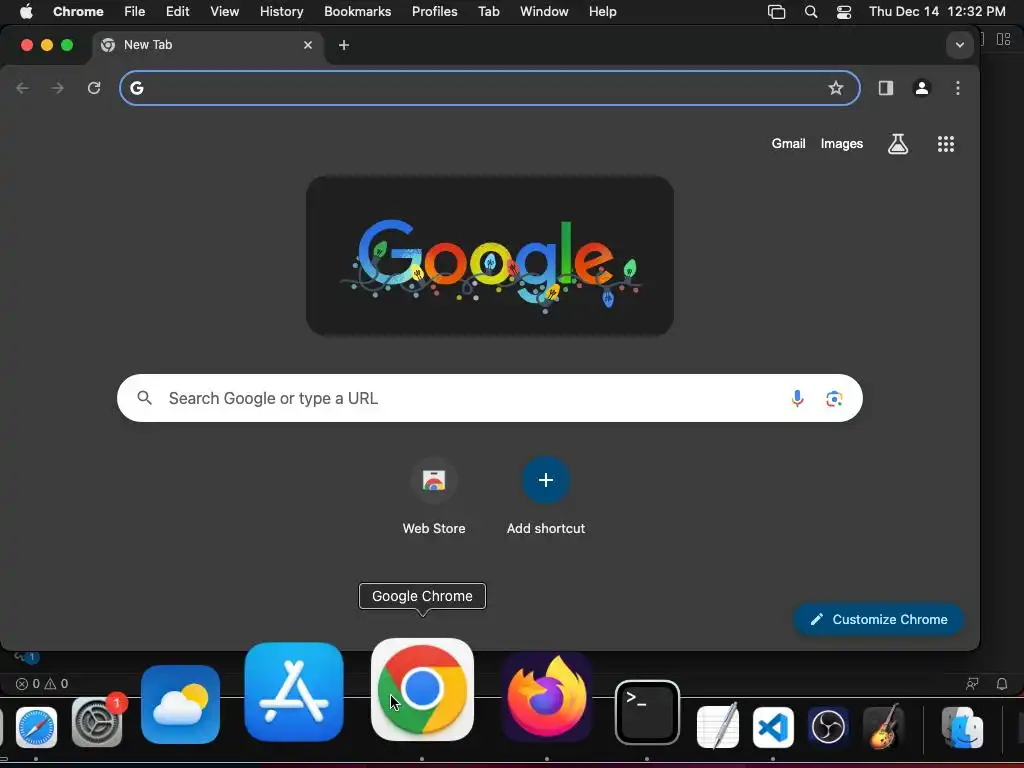Click VS Code errors and warnings status
Image resolution: width=1024 pixels, height=768 pixels.
tap(42, 684)
